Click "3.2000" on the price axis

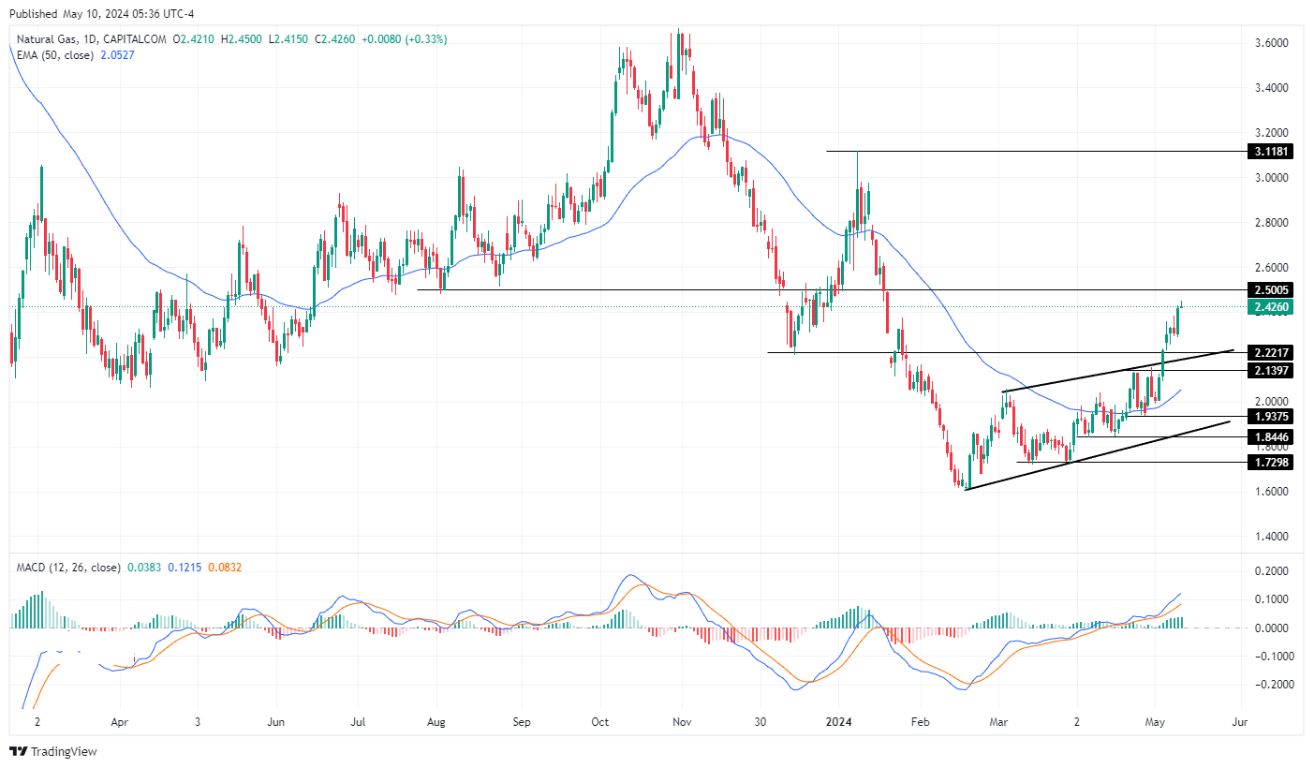(x=1272, y=132)
